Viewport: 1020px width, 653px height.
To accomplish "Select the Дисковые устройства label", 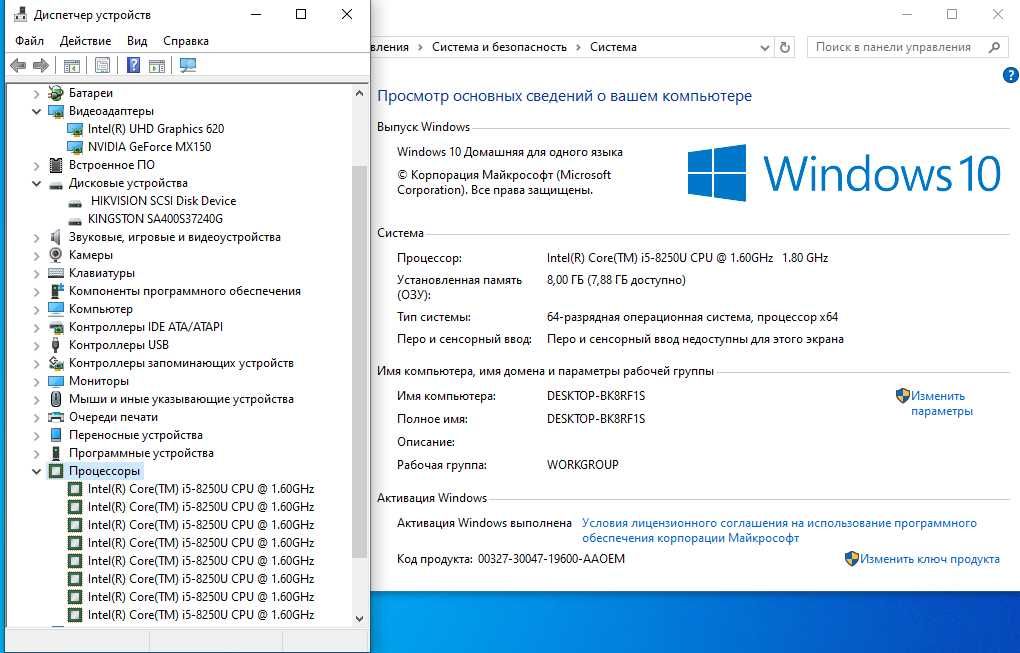I will click(128, 183).
